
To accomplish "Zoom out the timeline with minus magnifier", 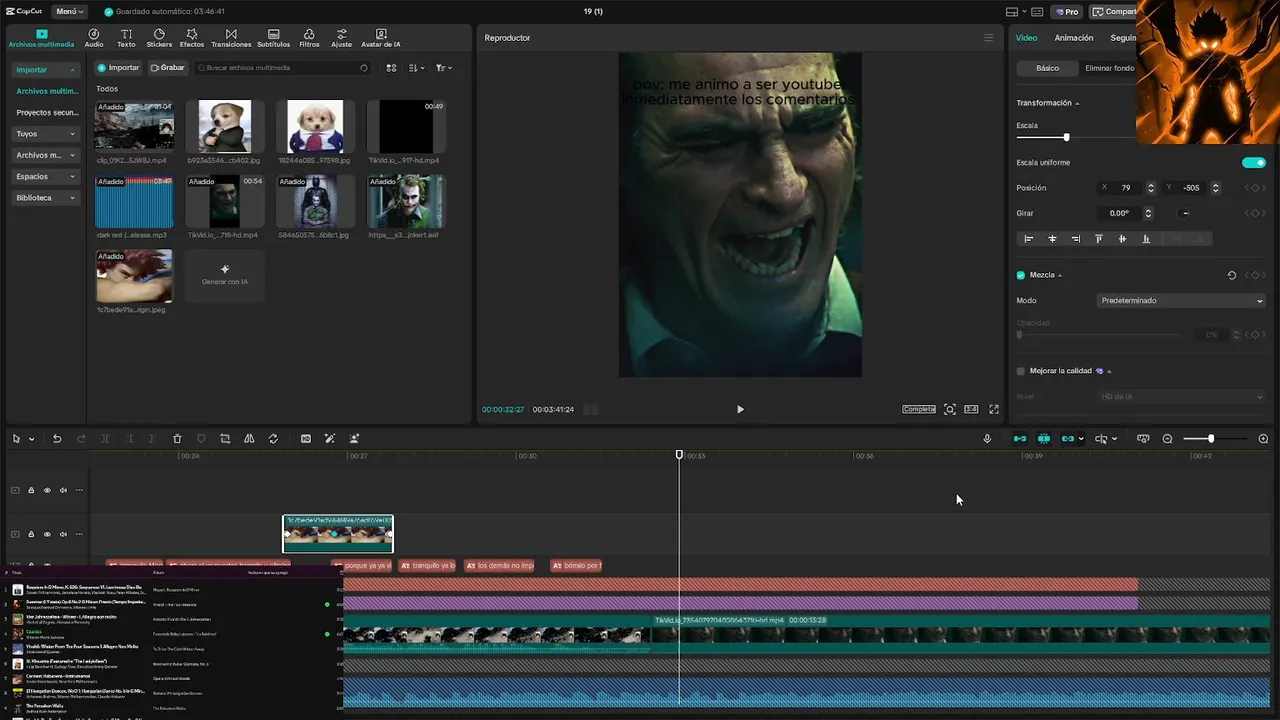I will (1167, 439).
